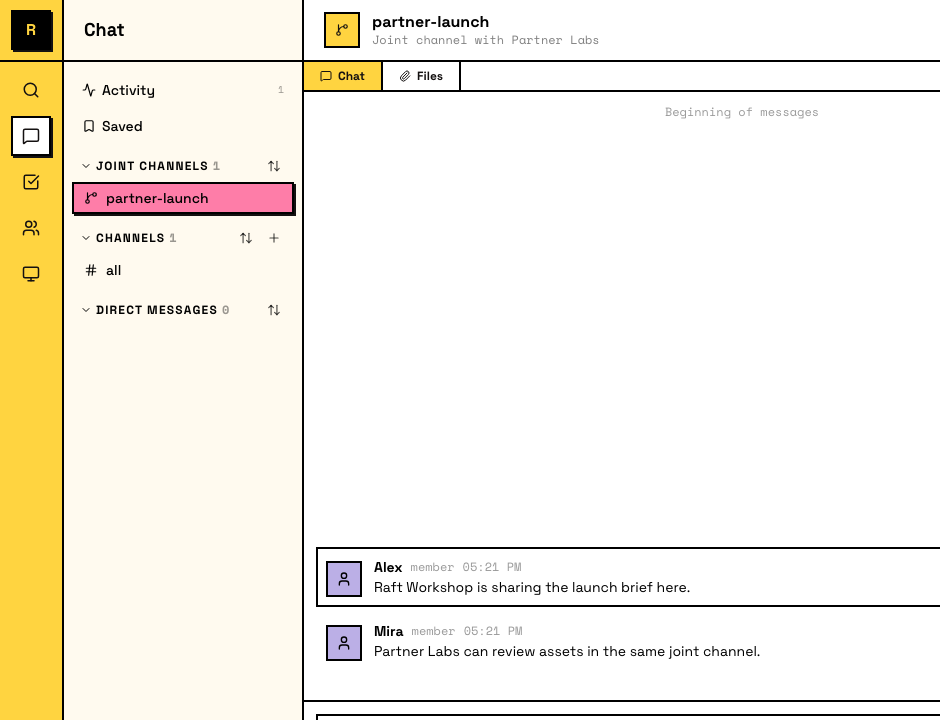The image size is (940, 720).
Task: Click the Activity unread count badge
Action: pos(281,90)
